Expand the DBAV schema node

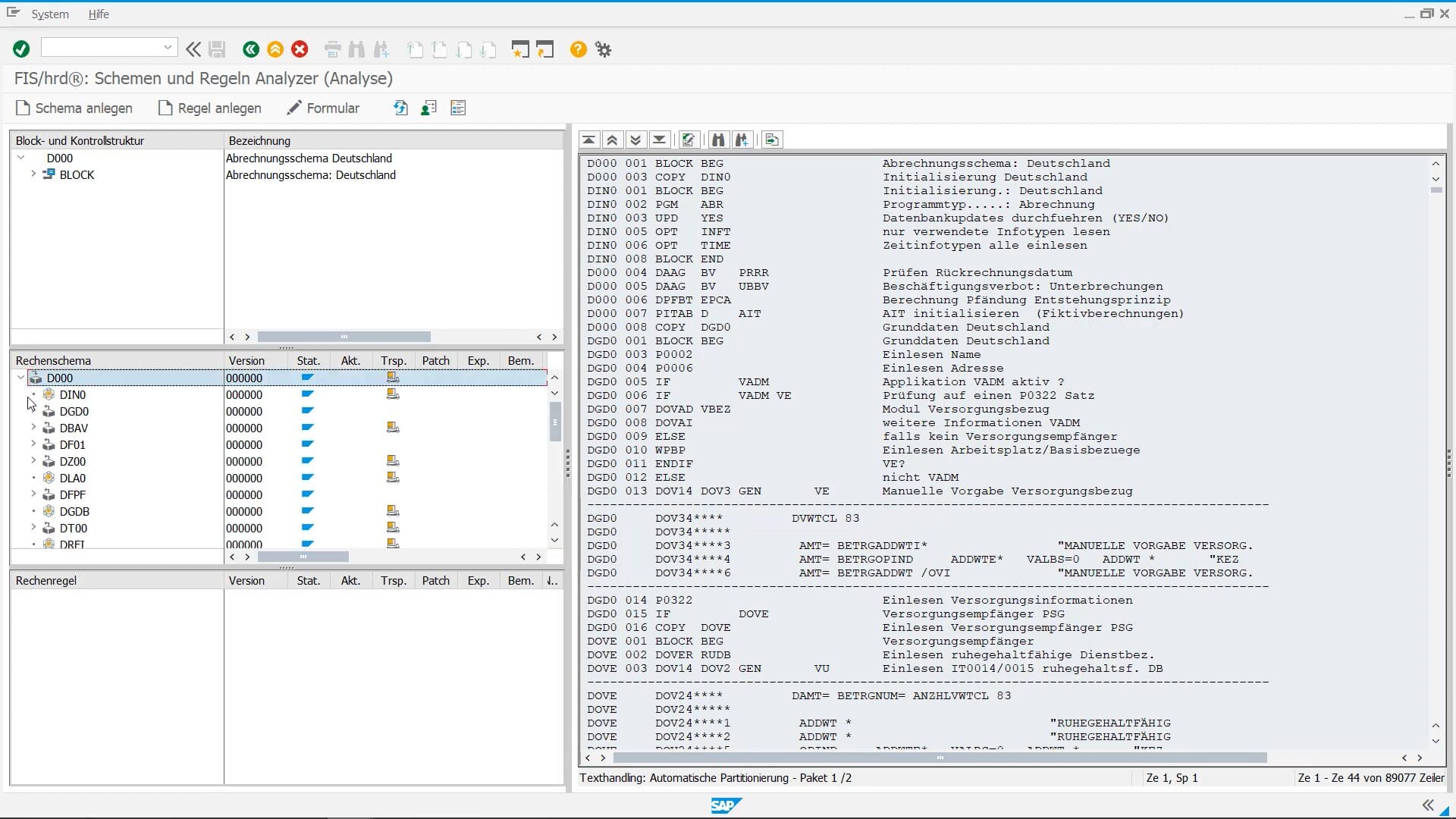(x=33, y=428)
